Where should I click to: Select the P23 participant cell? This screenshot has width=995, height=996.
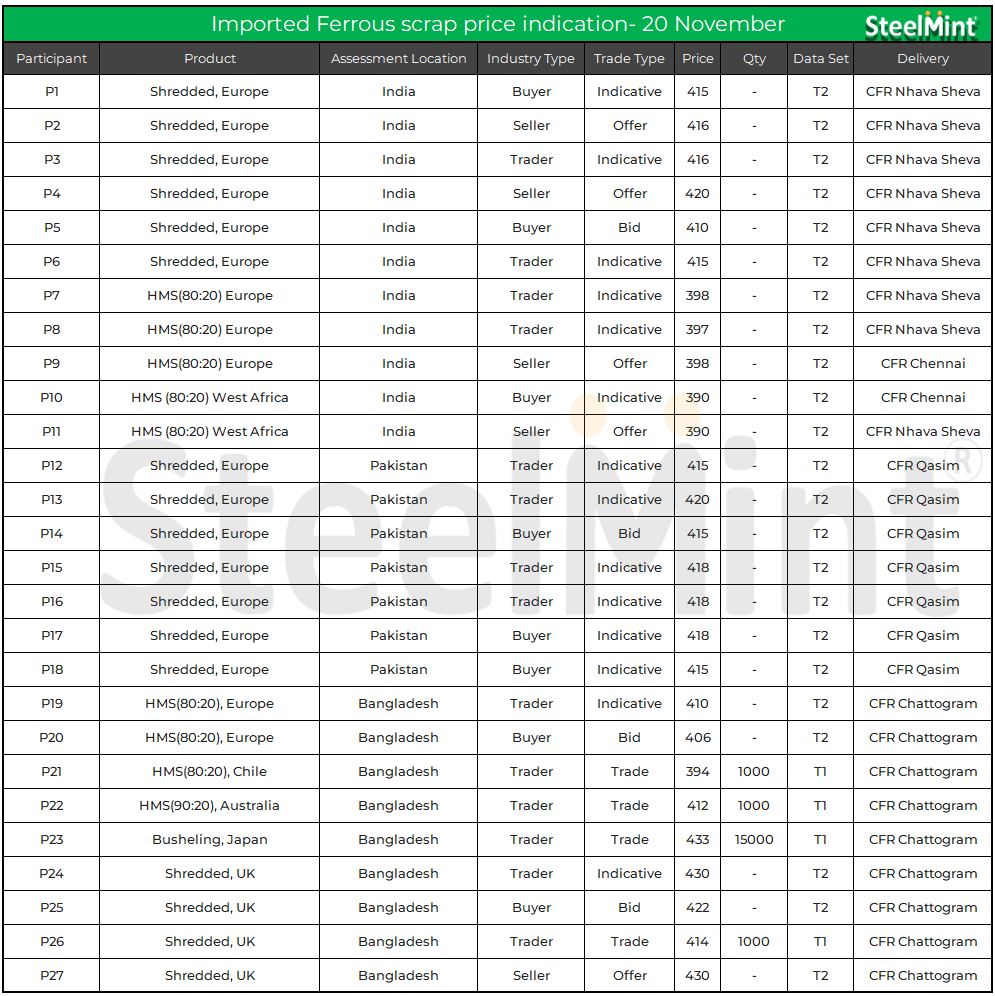click(x=52, y=840)
